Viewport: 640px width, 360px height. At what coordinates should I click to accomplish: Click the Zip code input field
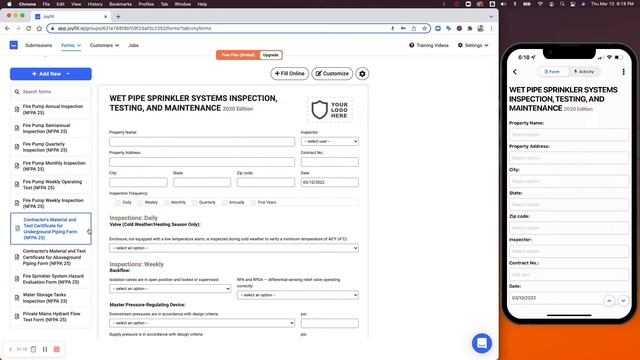coord(266,182)
